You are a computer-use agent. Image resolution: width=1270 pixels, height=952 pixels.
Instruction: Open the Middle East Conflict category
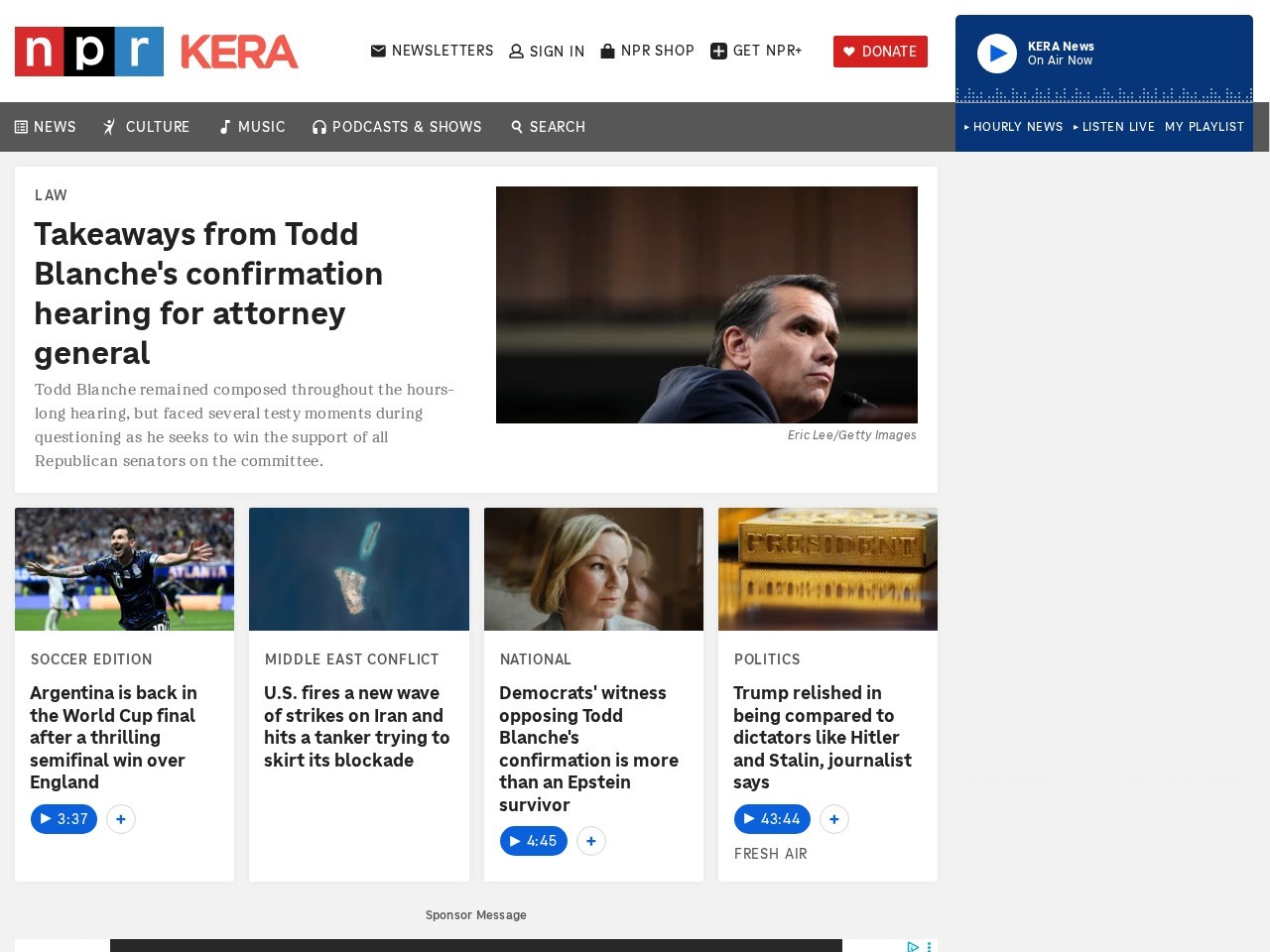pos(351,659)
